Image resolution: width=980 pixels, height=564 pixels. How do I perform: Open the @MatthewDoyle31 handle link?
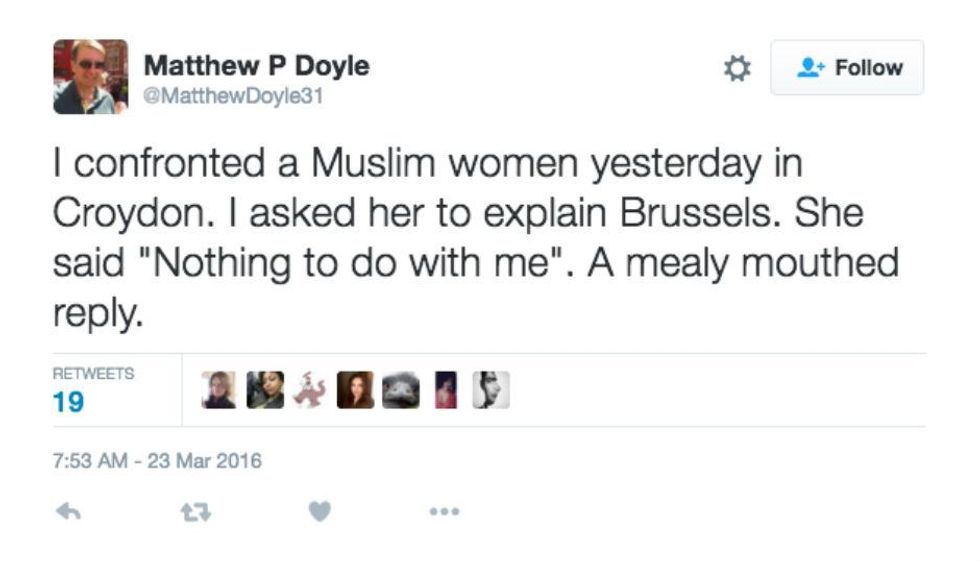tap(233, 96)
